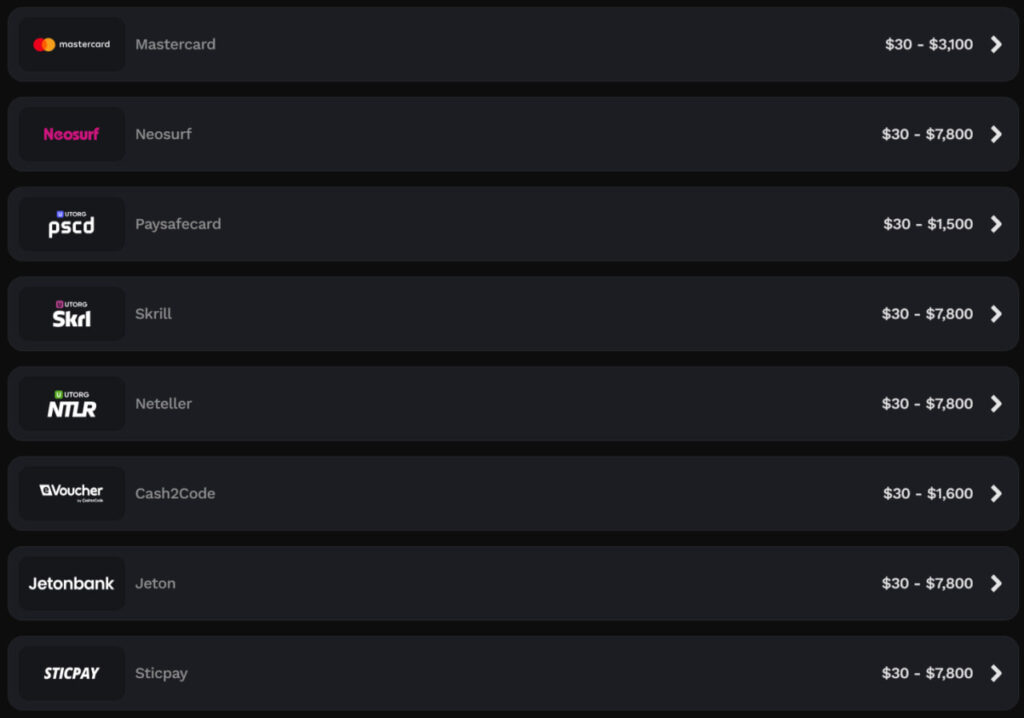The image size is (1024, 718).
Task: Expand Mastercard row with chevron arrow
Action: [996, 44]
